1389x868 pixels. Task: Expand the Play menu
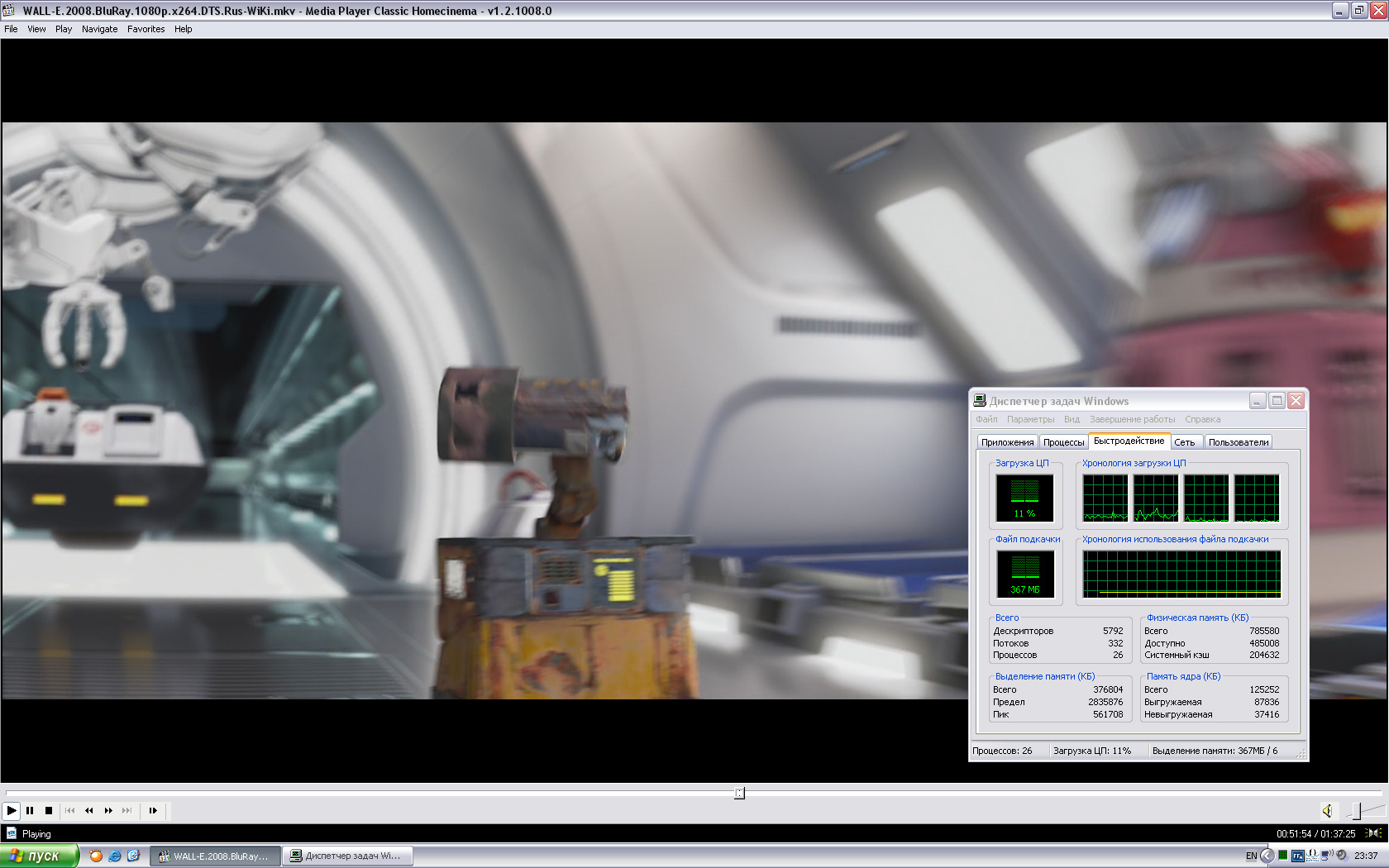pyautogui.click(x=64, y=29)
